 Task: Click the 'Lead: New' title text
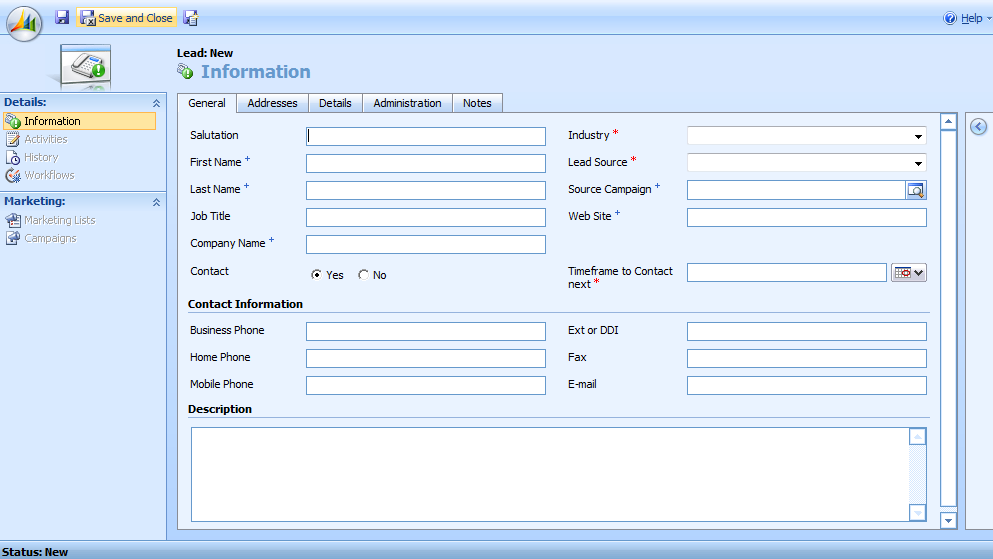pyautogui.click(x=205, y=53)
